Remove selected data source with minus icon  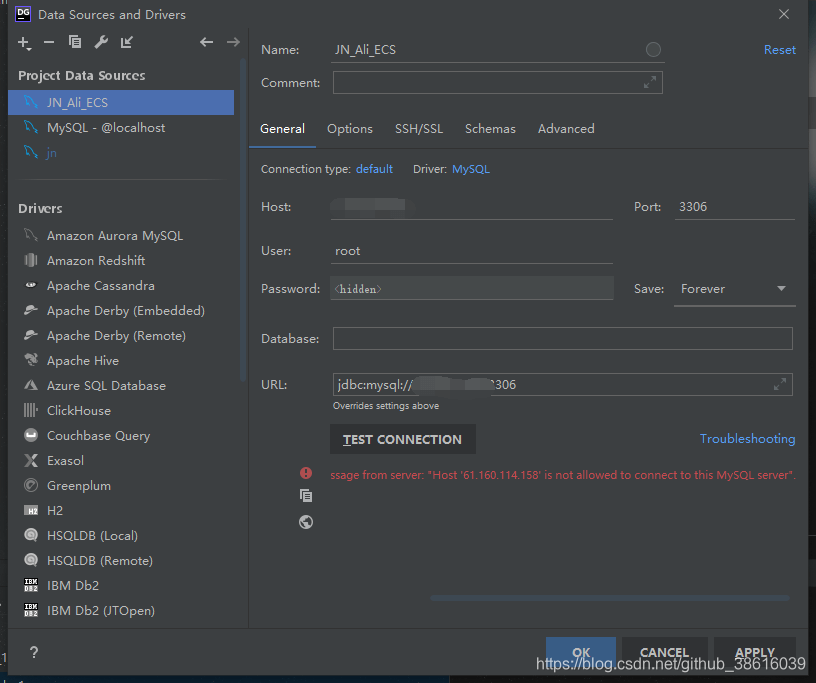point(49,42)
